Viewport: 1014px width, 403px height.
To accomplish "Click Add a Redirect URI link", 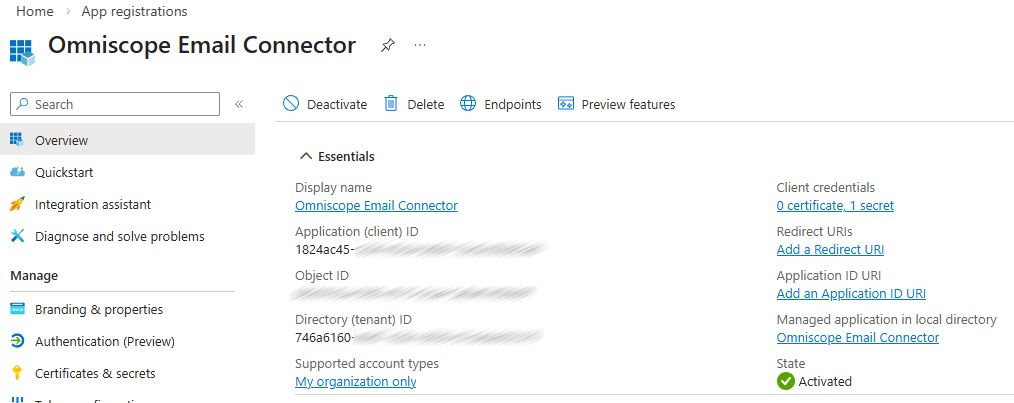I will [x=830, y=250].
